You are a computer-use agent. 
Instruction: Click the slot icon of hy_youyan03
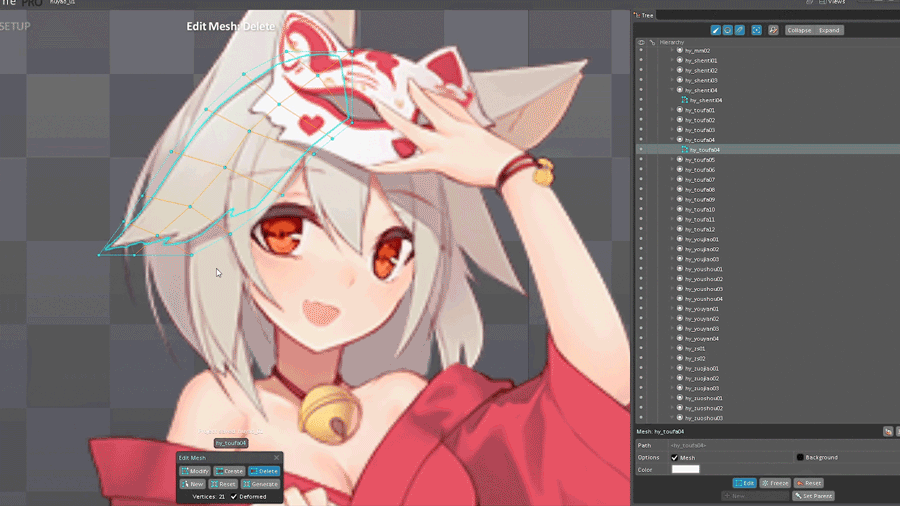pyautogui.click(x=680, y=328)
